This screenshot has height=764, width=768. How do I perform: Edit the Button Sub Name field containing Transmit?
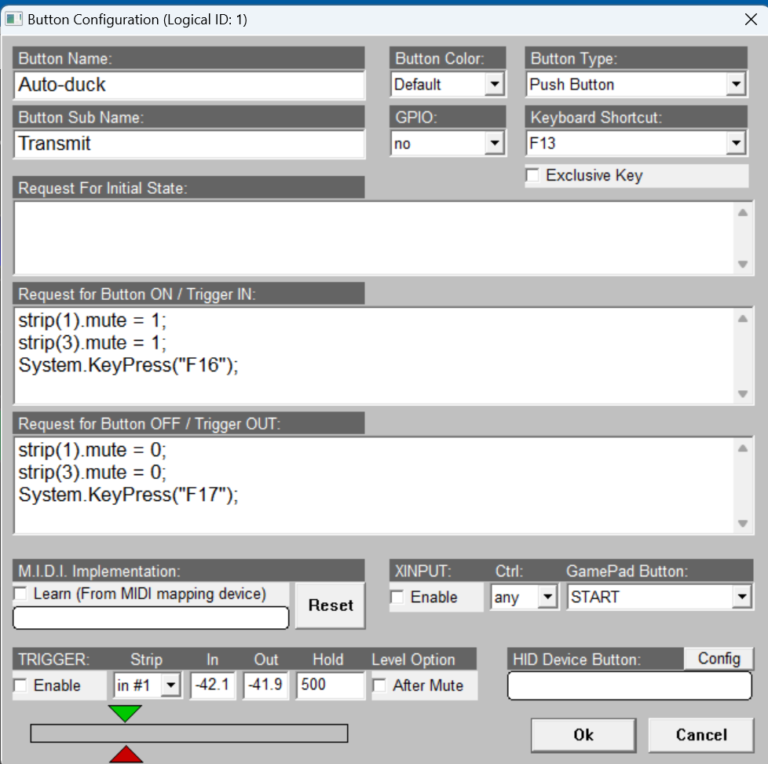(189, 143)
